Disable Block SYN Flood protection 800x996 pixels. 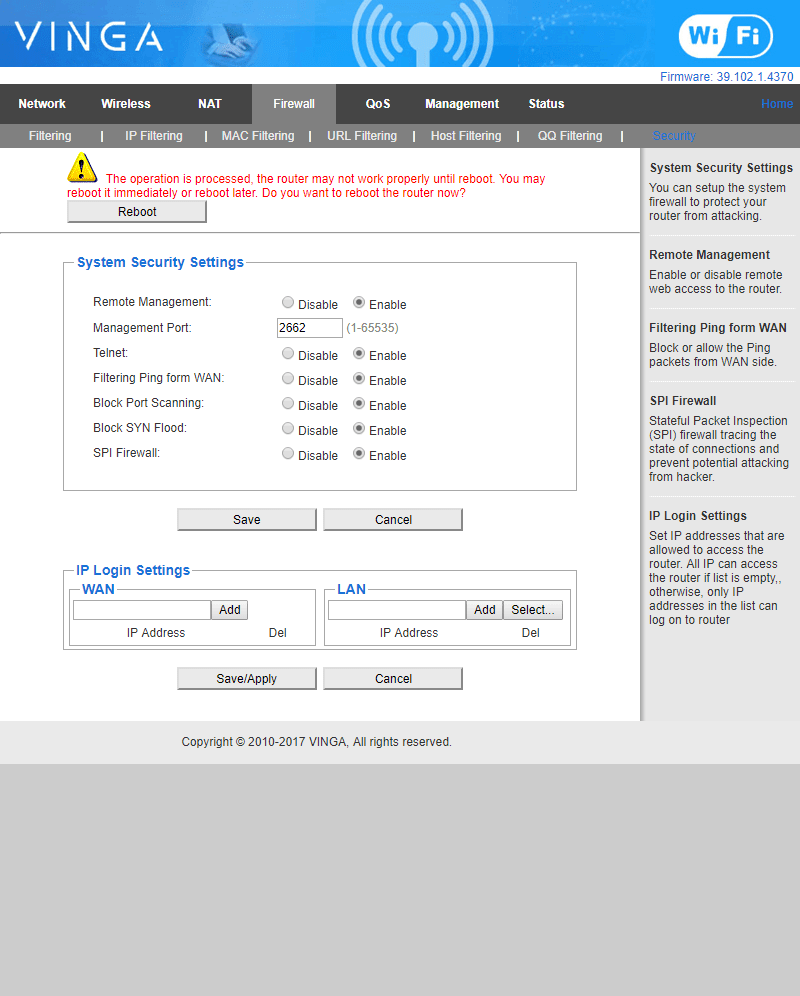click(x=288, y=429)
